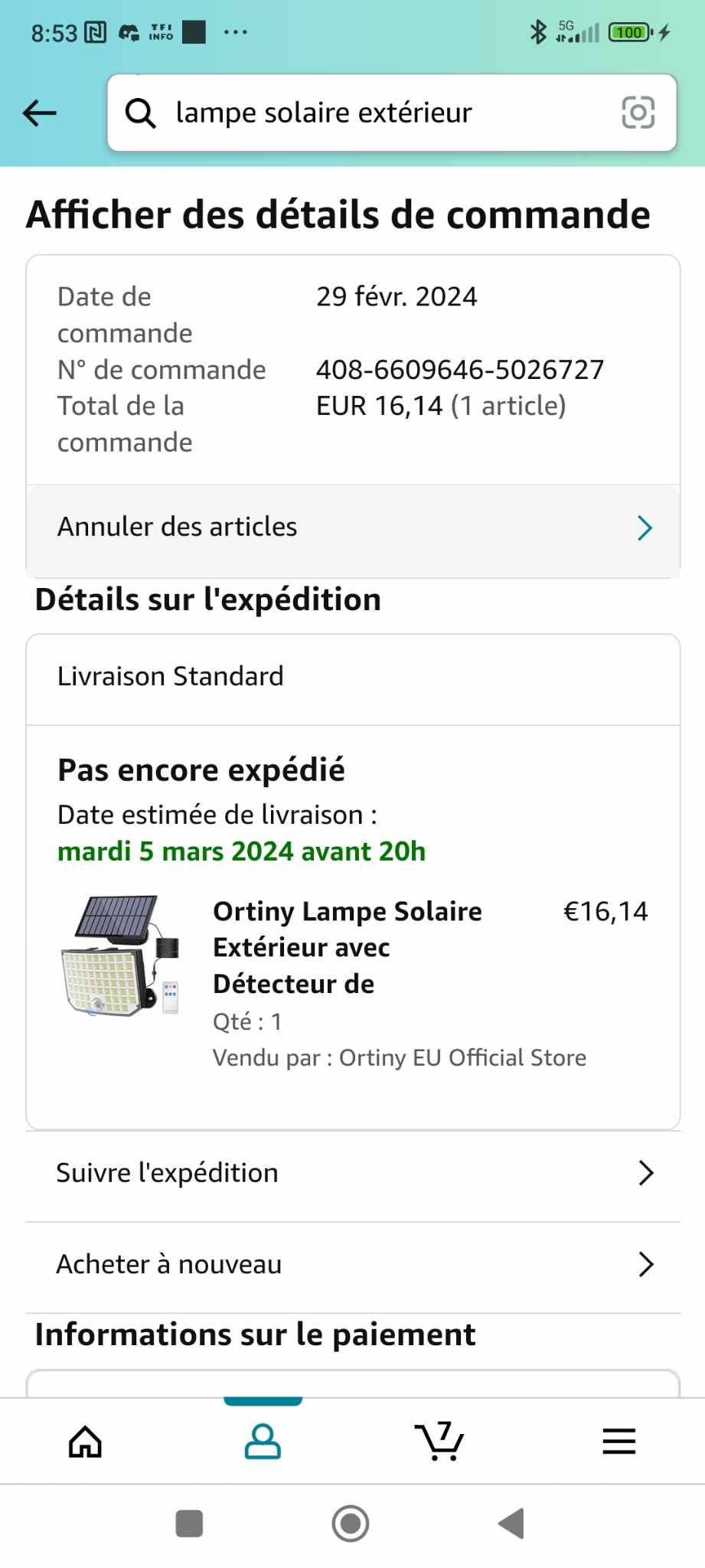Tap the Bluetooth status bar icon

click(x=538, y=32)
